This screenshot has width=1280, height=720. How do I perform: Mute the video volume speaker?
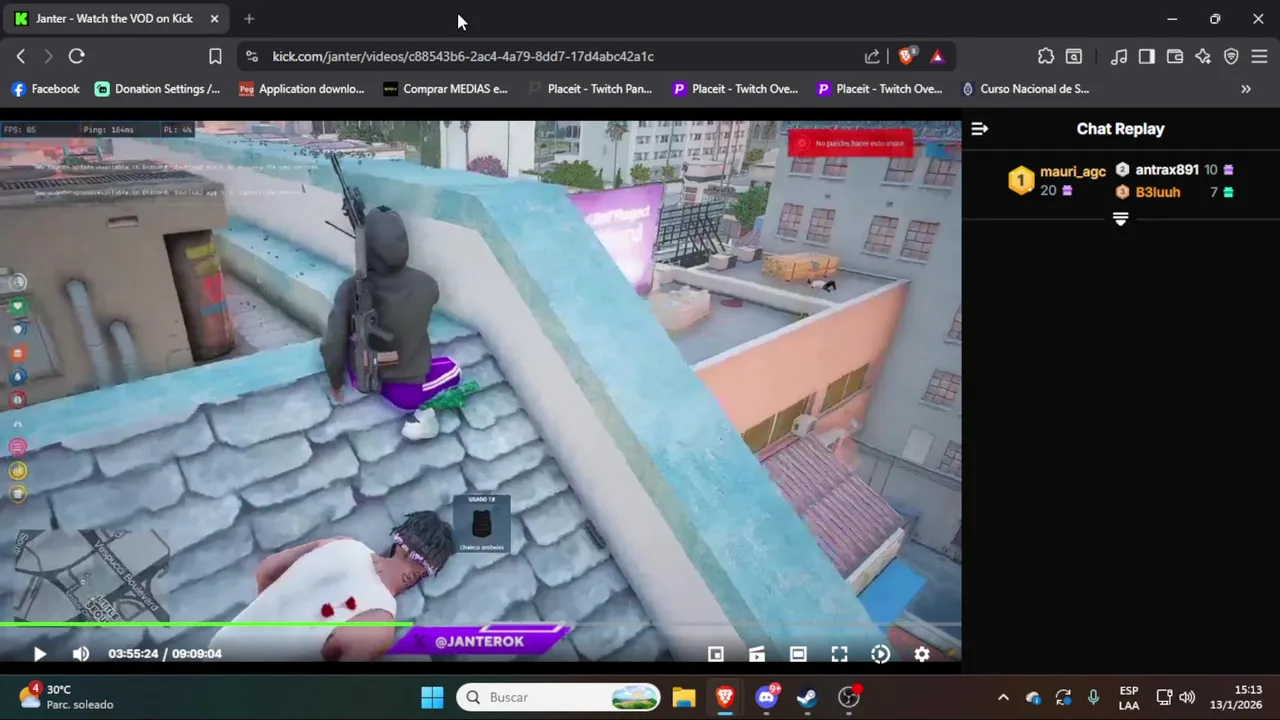coord(81,654)
